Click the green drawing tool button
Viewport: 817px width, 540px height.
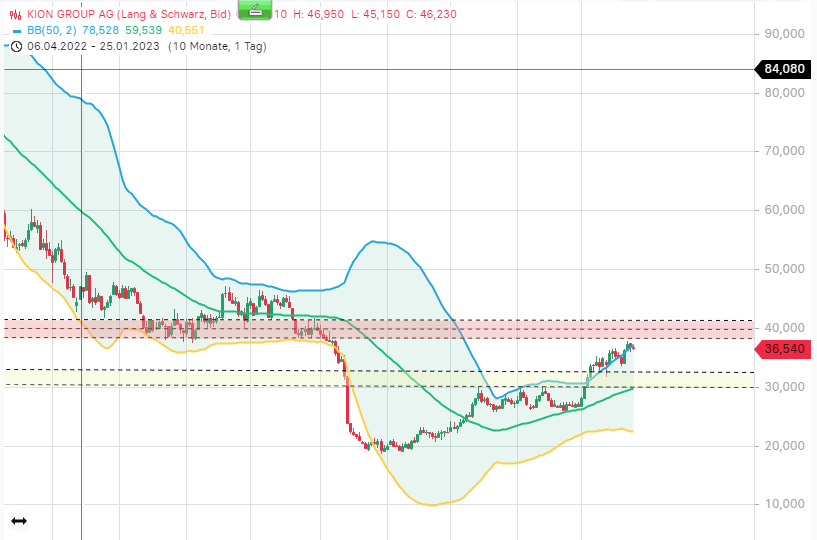[x=255, y=9]
